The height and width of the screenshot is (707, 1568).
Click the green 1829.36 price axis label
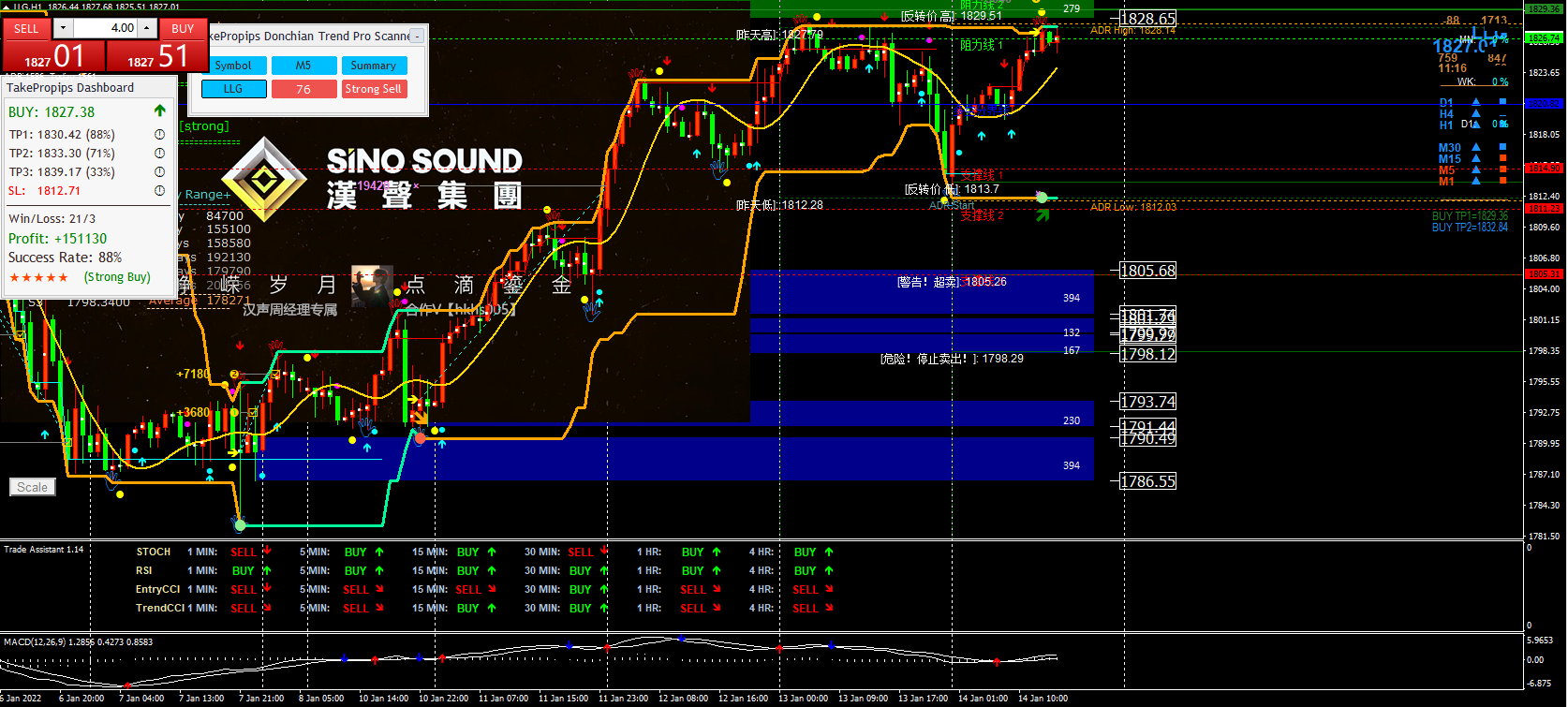[1545, 8]
